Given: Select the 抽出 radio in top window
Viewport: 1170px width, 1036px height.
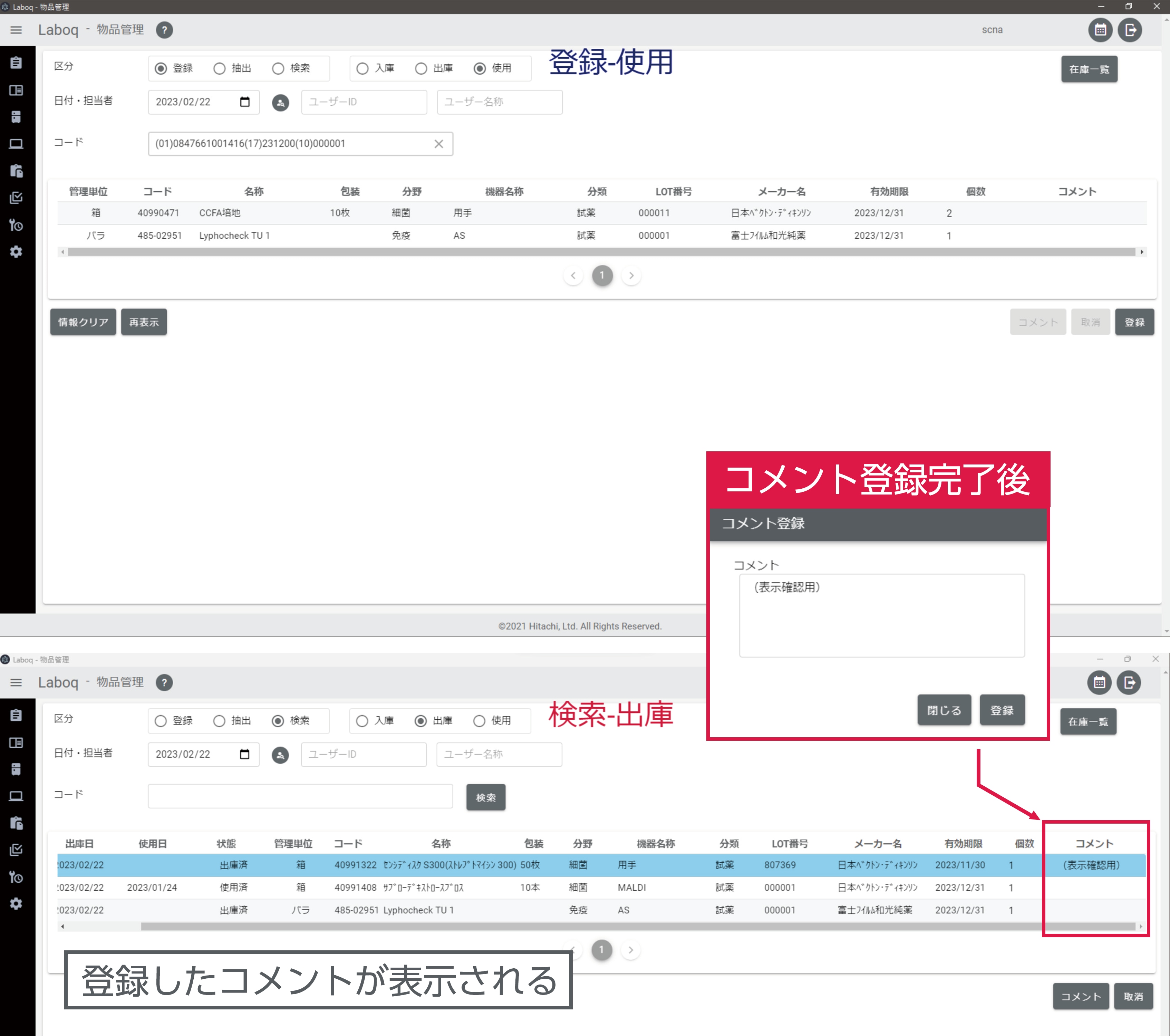Looking at the screenshot, I should 219,69.
